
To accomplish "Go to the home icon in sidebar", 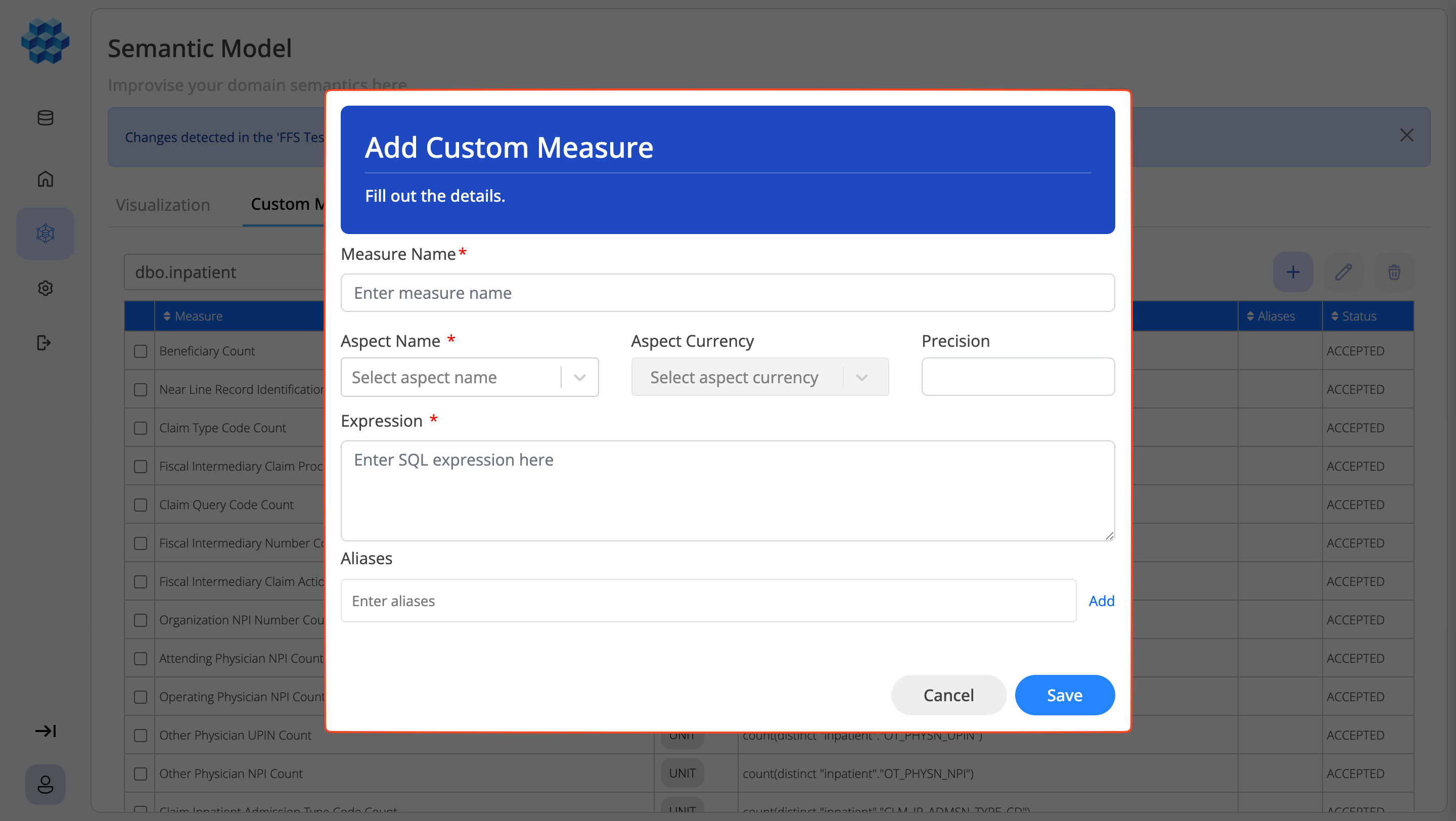I will pyautogui.click(x=45, y=178).
